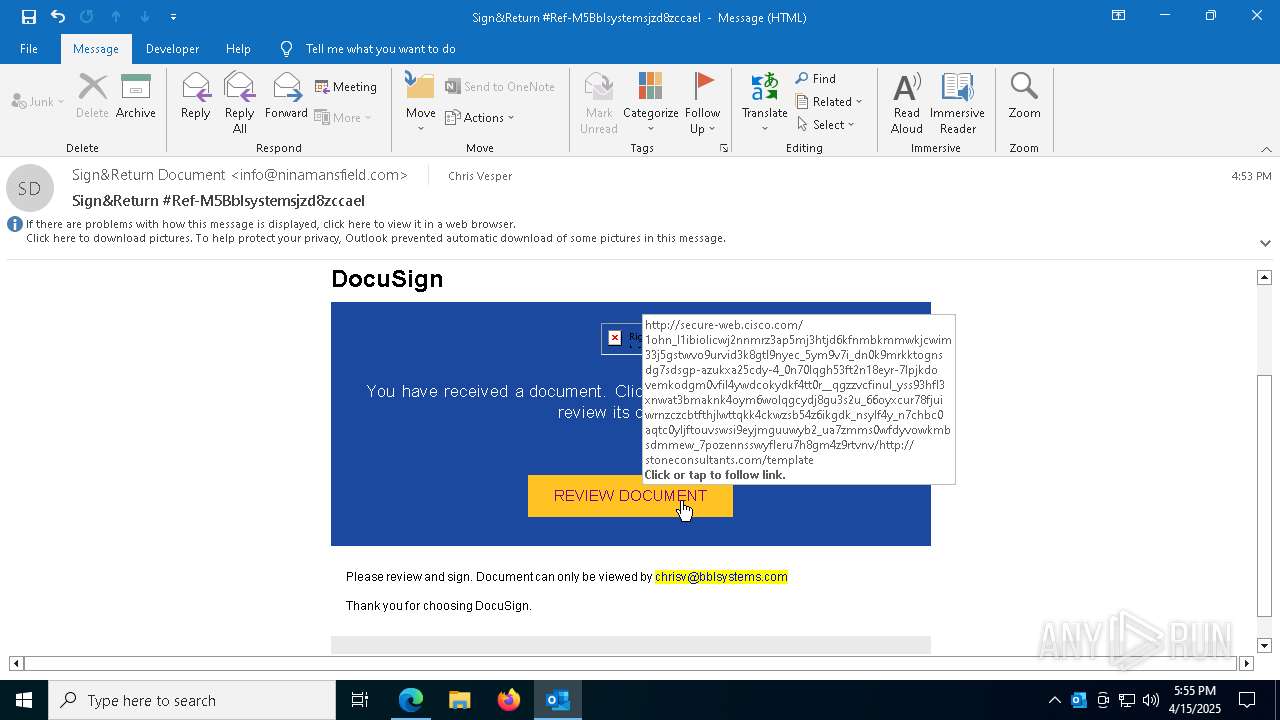Image resolution: width=1280 pixels, height=720 pixels.
Task: Click the info bar to download pictures
Action: click(376, 238)
